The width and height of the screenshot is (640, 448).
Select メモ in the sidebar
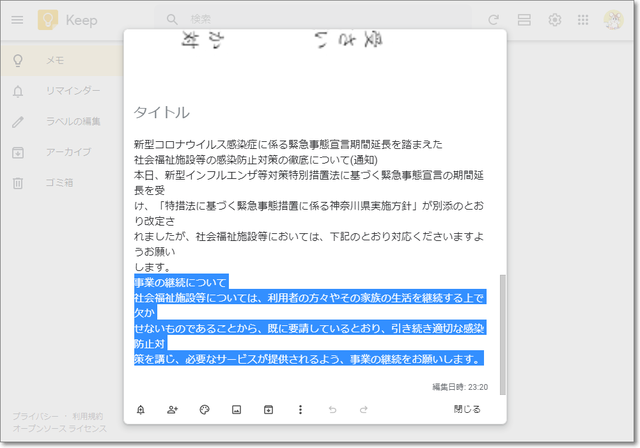point(55,61)
